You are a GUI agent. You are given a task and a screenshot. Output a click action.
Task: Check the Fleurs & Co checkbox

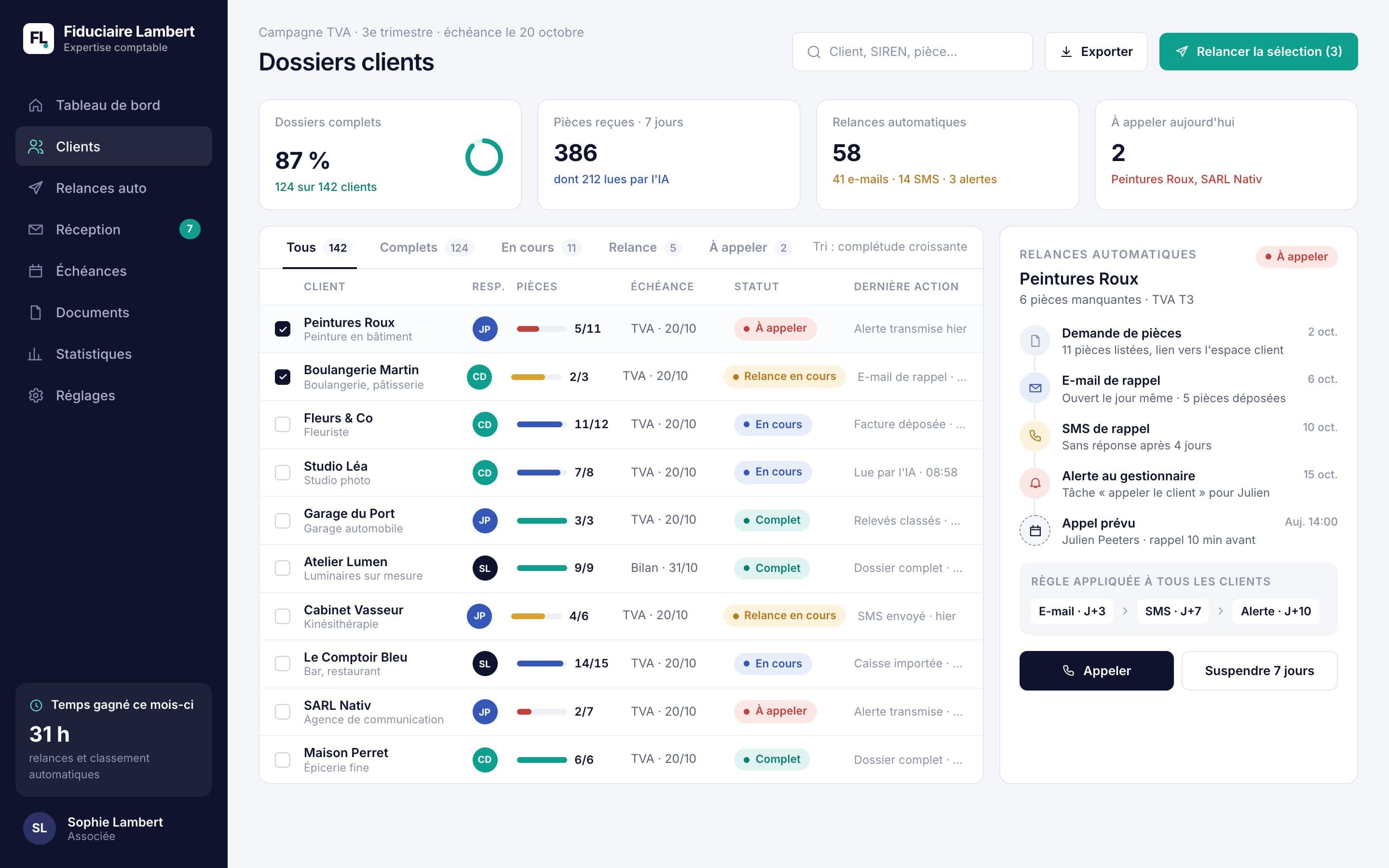click(283, 424)
